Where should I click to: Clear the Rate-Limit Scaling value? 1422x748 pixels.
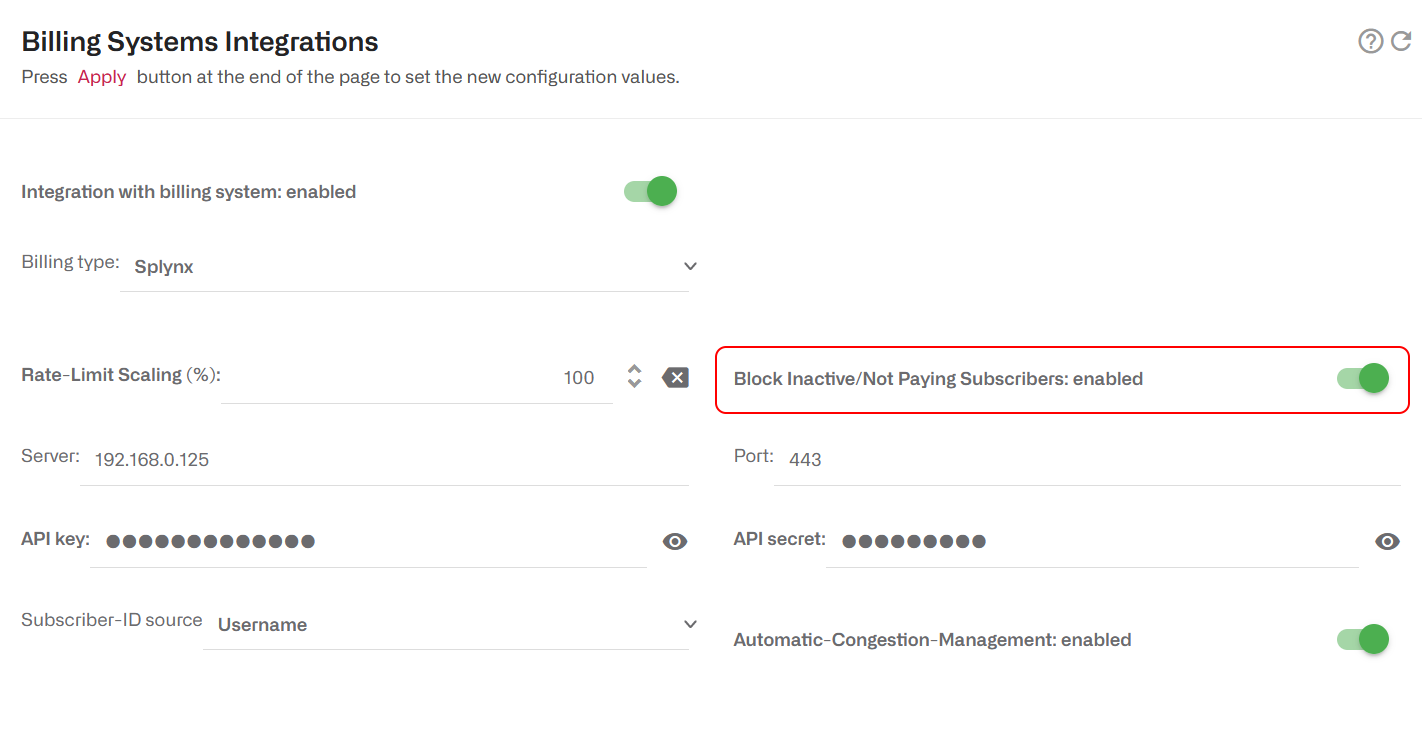point(675,377)
